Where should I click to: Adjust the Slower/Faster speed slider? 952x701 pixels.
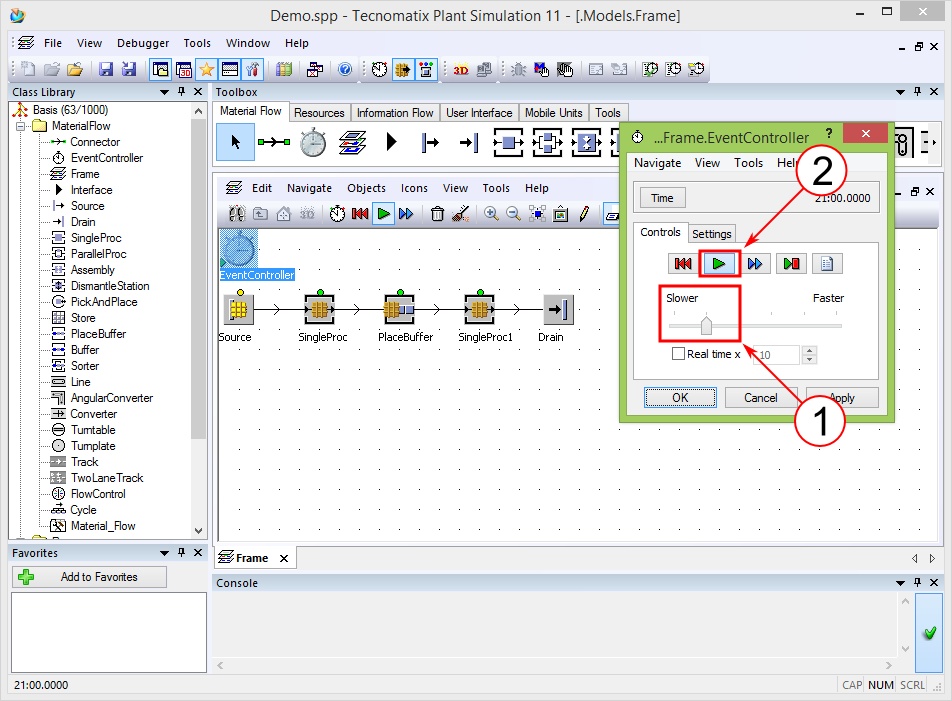click(x=706, y=325)
